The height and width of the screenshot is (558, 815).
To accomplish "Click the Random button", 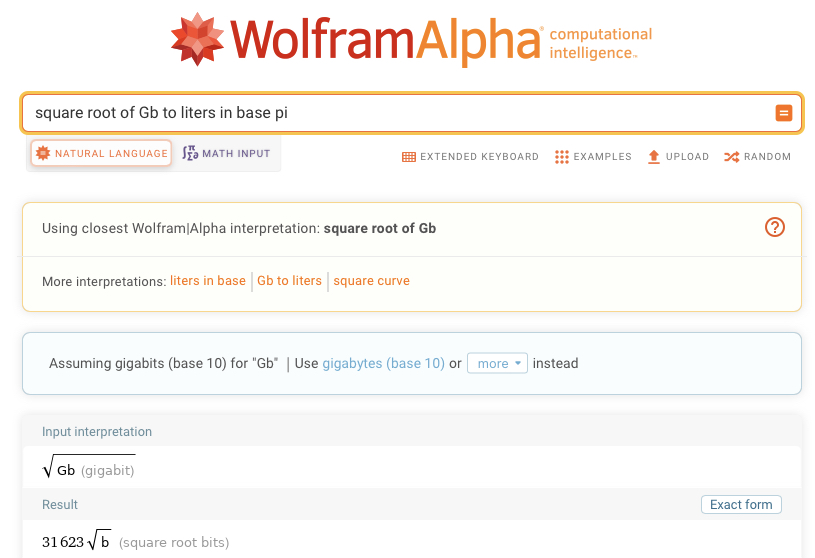I will 757,156.
